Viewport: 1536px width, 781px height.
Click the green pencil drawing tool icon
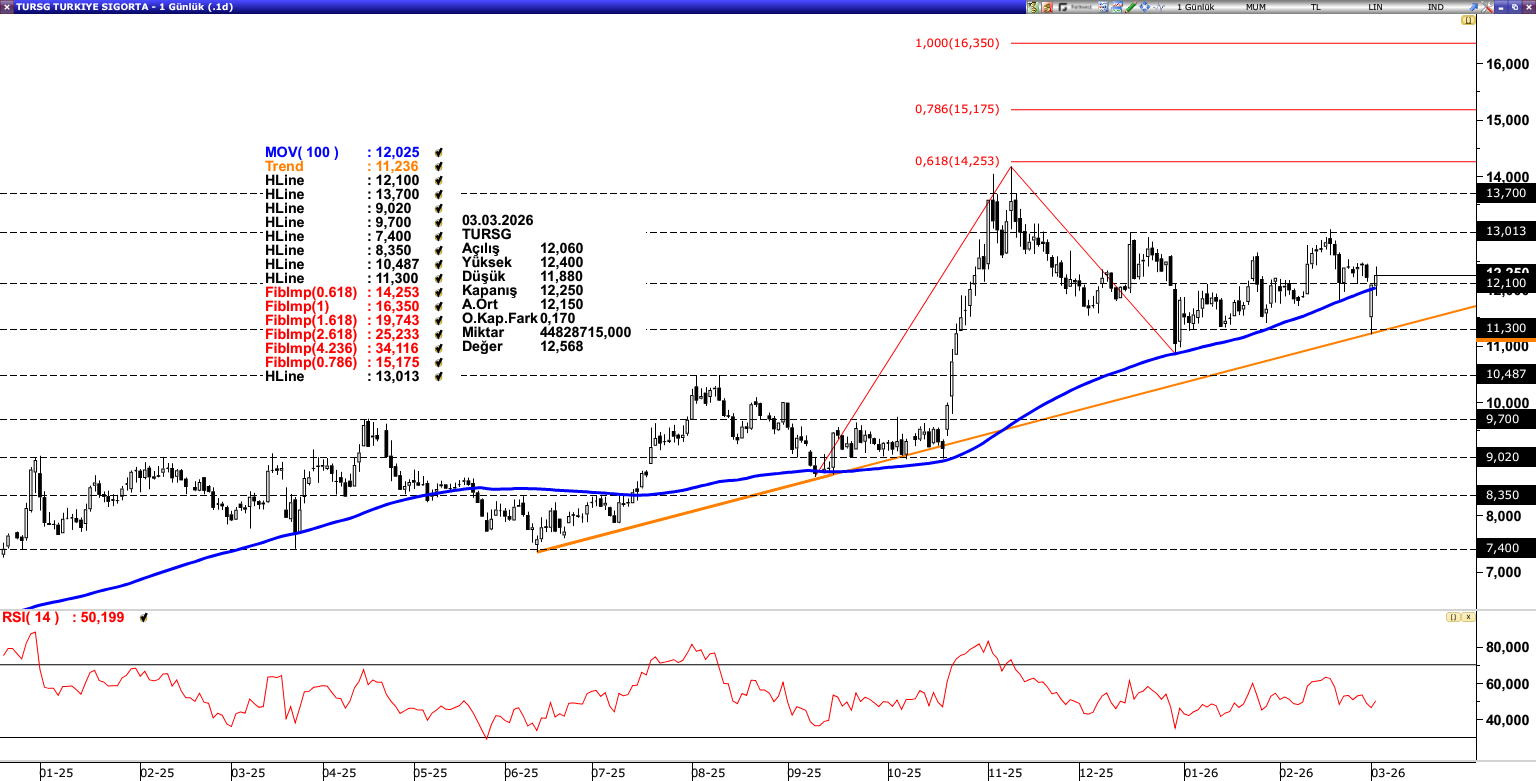(x=1131, y=7)
